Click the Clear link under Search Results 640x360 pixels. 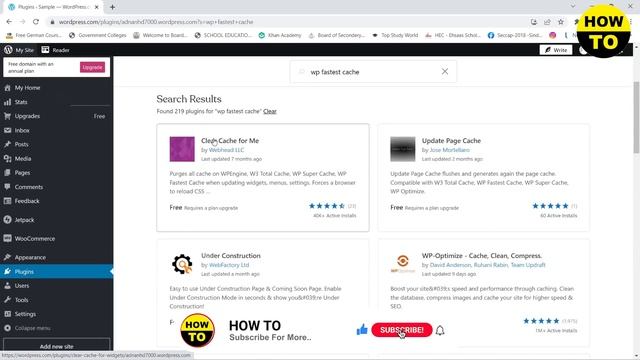(x=270, y=111)
